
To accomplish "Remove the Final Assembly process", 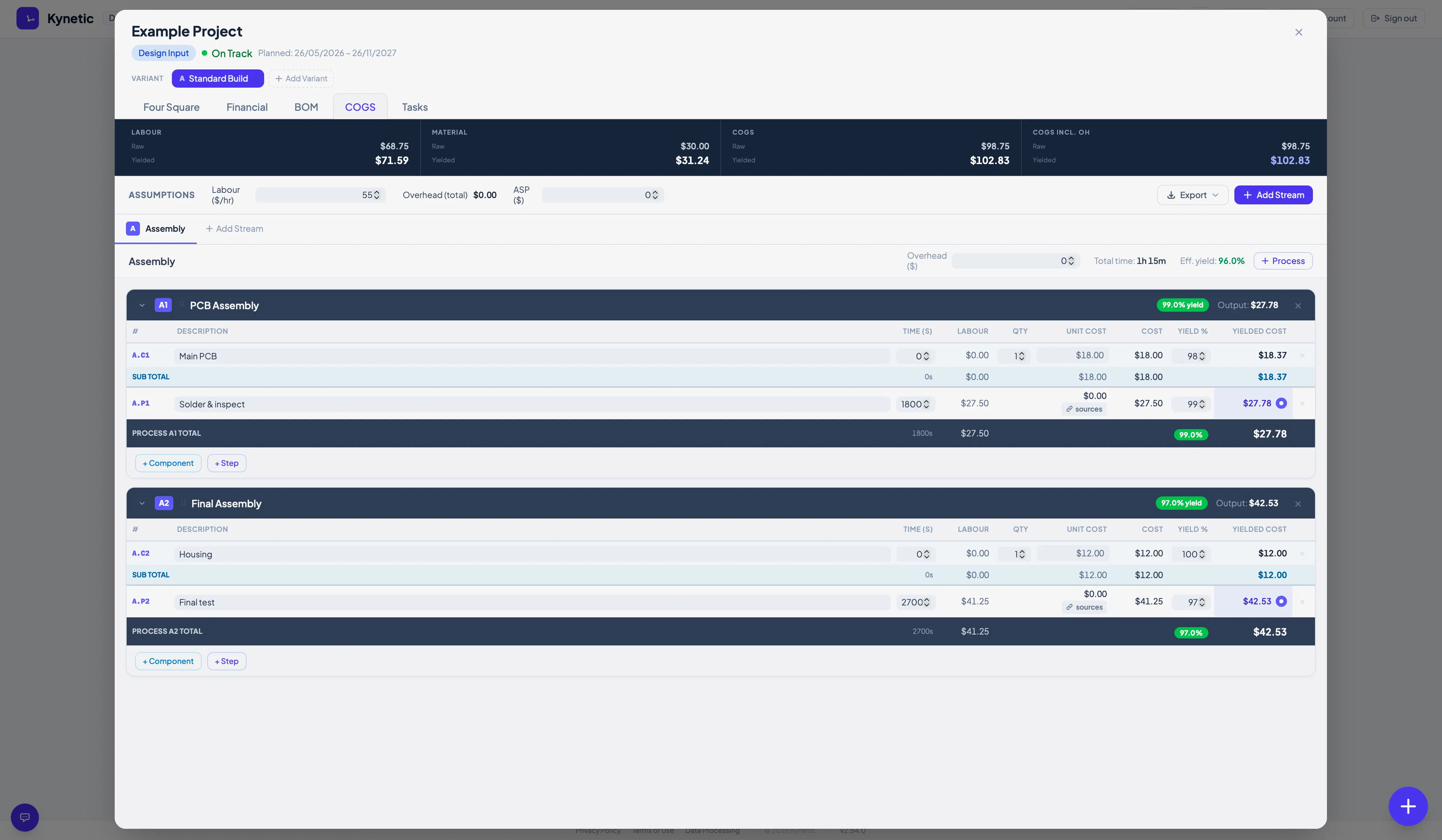I will click(x=1298, y=504).
